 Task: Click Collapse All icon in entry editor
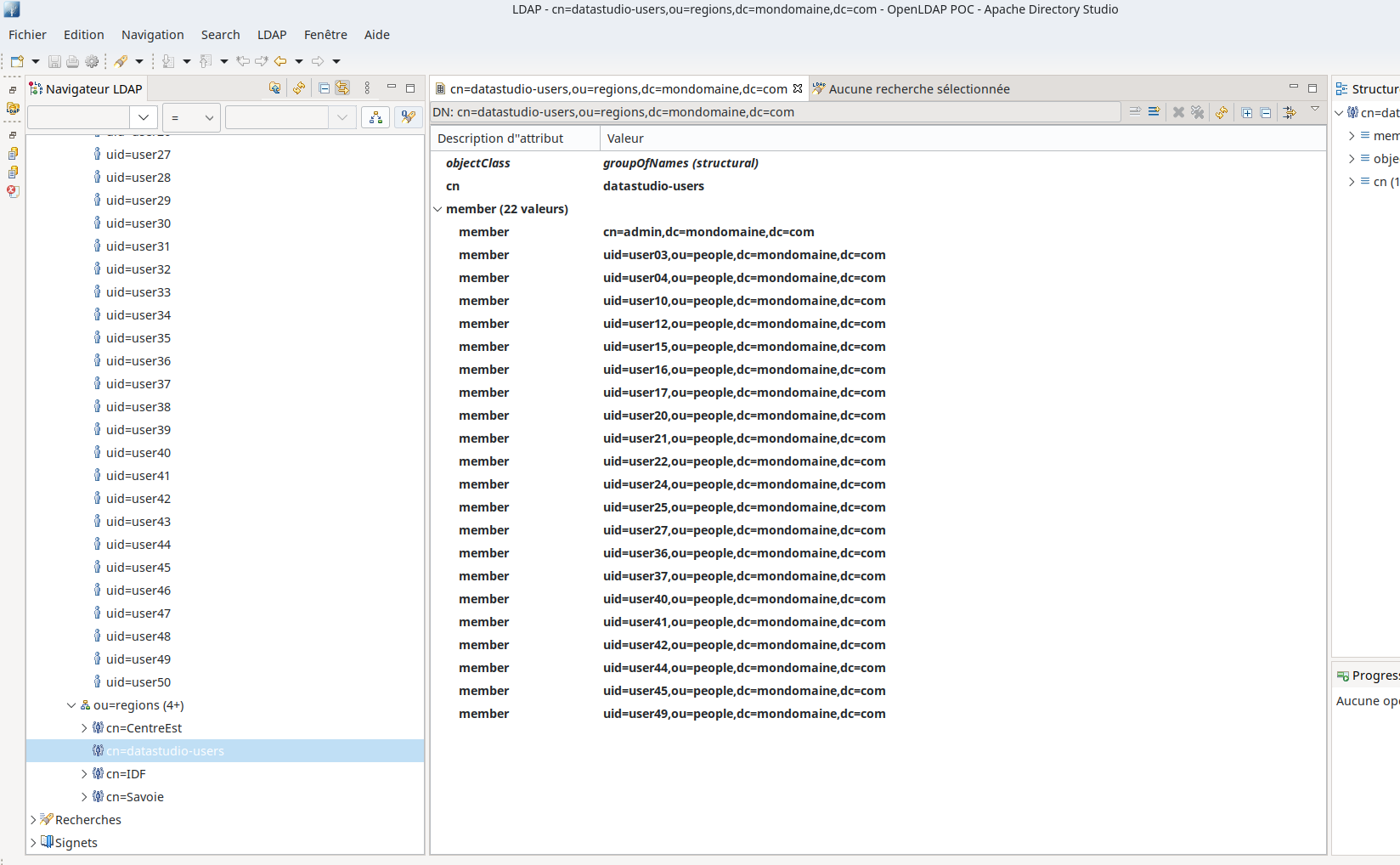pos(1265,112)
